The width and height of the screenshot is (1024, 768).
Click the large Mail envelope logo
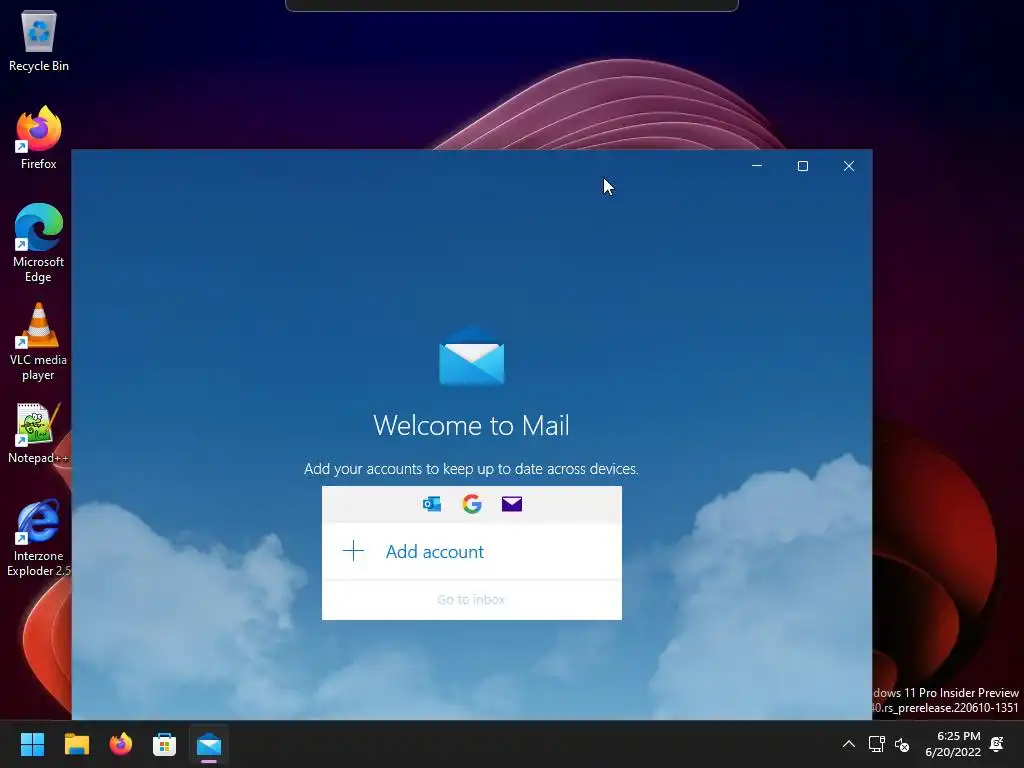(472, 356)
